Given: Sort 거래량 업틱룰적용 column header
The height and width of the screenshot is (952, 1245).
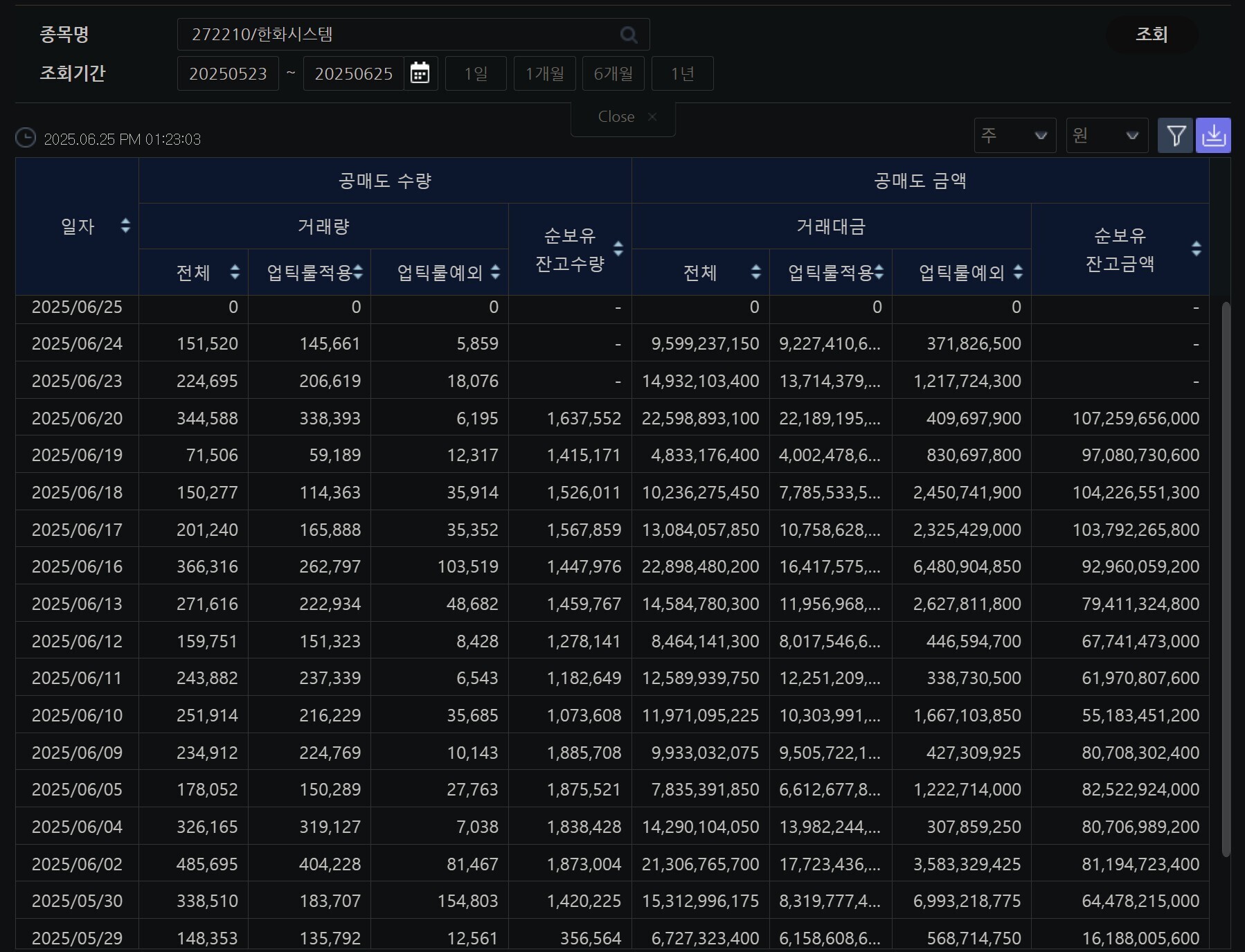Looking at the screenshot, I should point(358,272).
